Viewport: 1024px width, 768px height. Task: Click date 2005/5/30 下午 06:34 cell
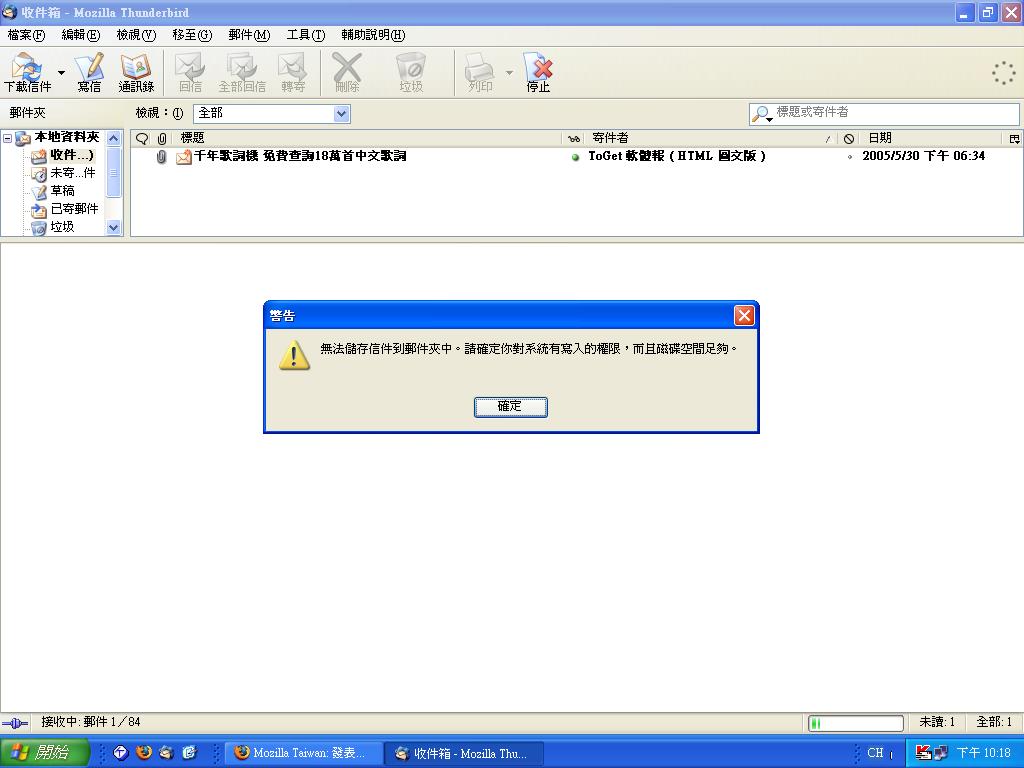(923, 156)
